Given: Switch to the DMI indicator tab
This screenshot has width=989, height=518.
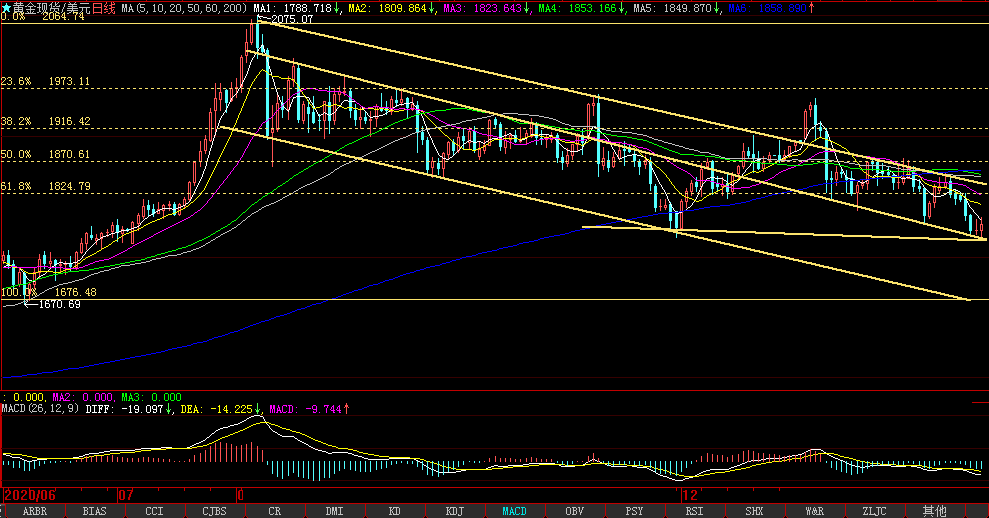Looking at the screenshot, I should click(x=334, y=511).
